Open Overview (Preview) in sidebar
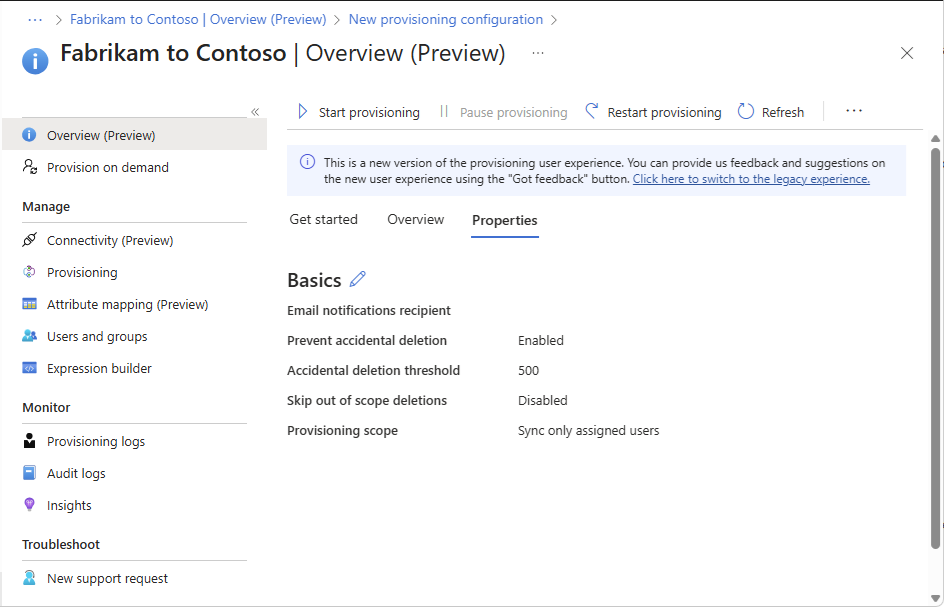This screenshot has width=944, height=607. click(x=135, y=135)
